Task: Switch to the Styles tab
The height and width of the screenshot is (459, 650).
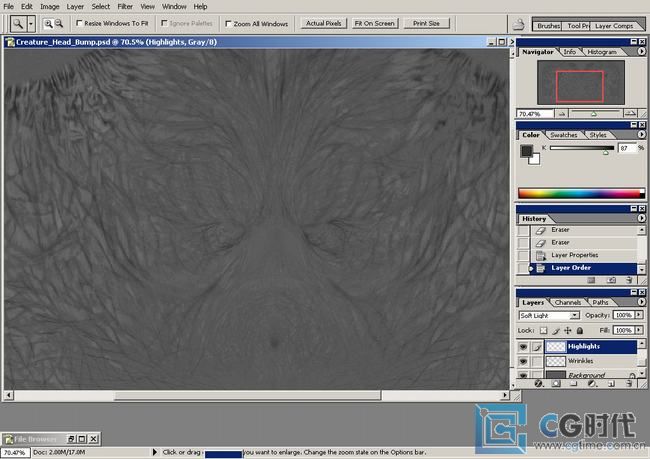Action: click(x=598, y=135)
